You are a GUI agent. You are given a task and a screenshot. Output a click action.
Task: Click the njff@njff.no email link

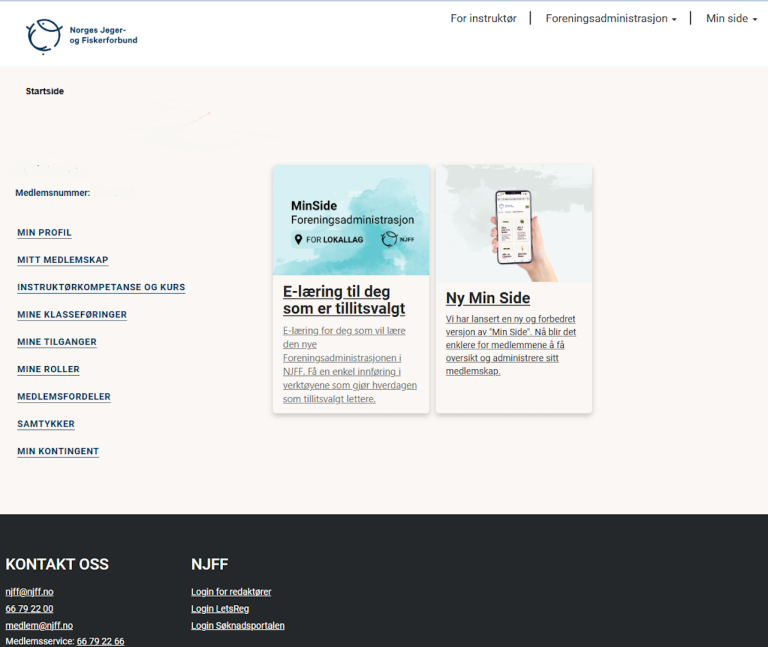29,592
